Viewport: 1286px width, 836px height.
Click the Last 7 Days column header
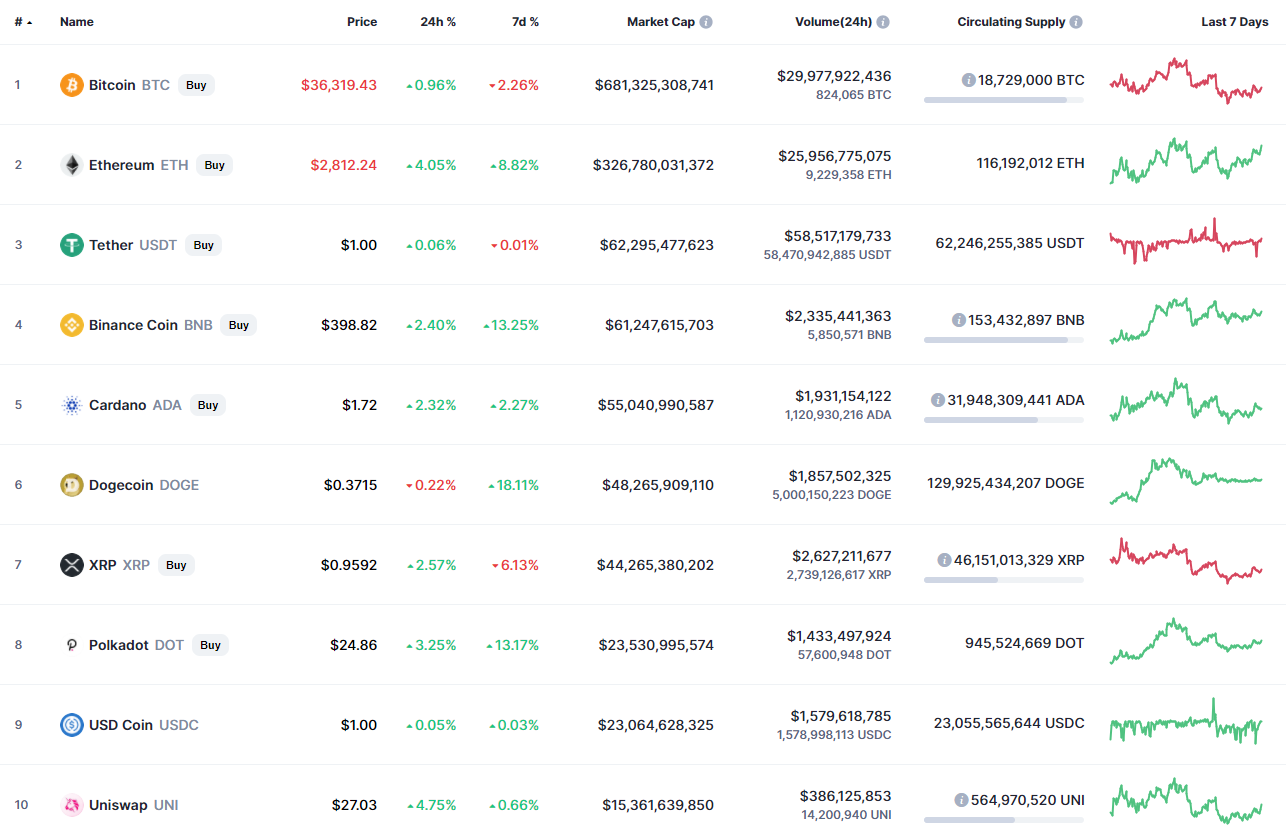coord(1235,22)
